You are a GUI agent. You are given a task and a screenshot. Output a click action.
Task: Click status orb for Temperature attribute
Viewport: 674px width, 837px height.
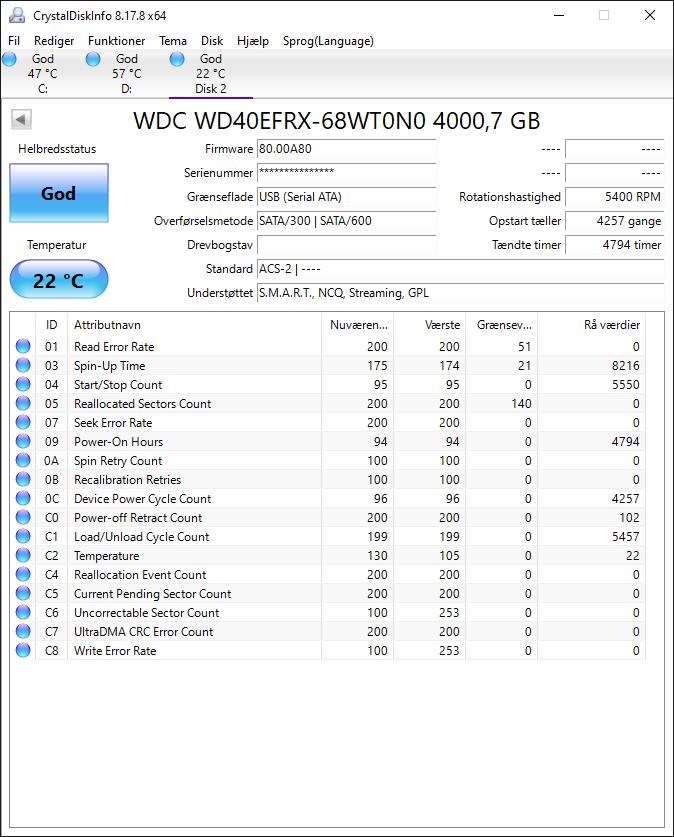coord(23,555)
